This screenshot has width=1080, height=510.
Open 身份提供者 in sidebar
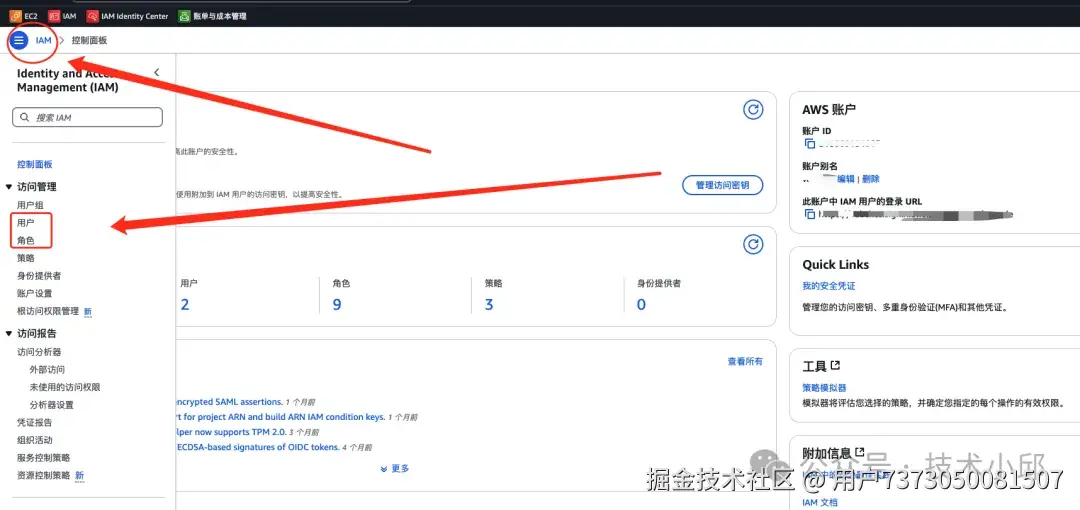[39, 276]
